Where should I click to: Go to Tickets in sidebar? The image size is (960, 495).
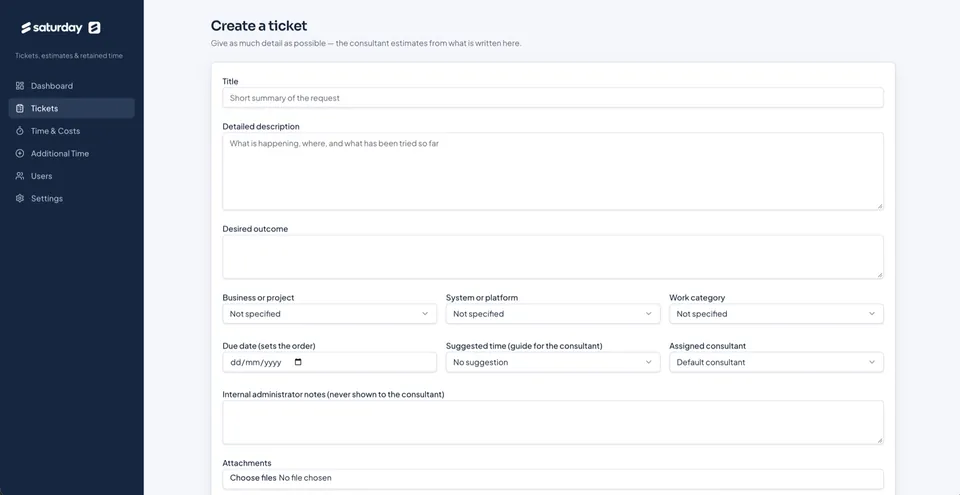(72, 108)
